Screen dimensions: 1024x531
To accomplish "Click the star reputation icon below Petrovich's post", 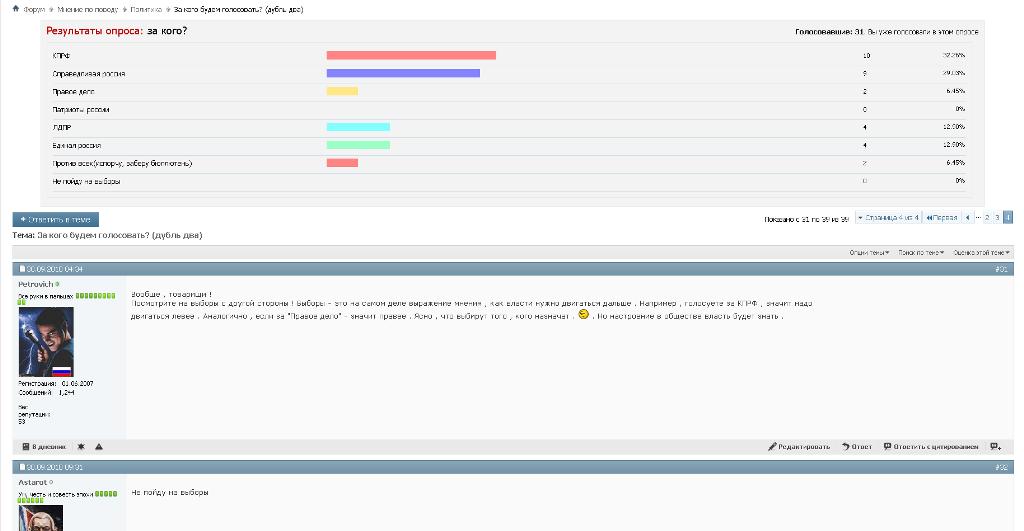I will point(81,447).
